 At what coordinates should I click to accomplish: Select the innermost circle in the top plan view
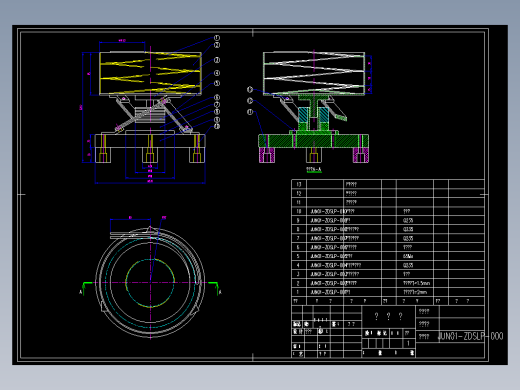150,283
